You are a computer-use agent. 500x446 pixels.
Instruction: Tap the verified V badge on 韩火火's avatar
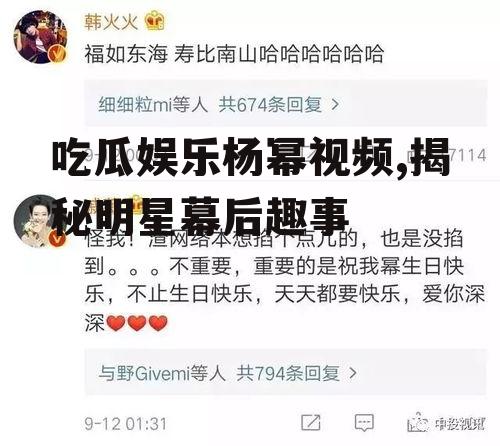(57, 54)
